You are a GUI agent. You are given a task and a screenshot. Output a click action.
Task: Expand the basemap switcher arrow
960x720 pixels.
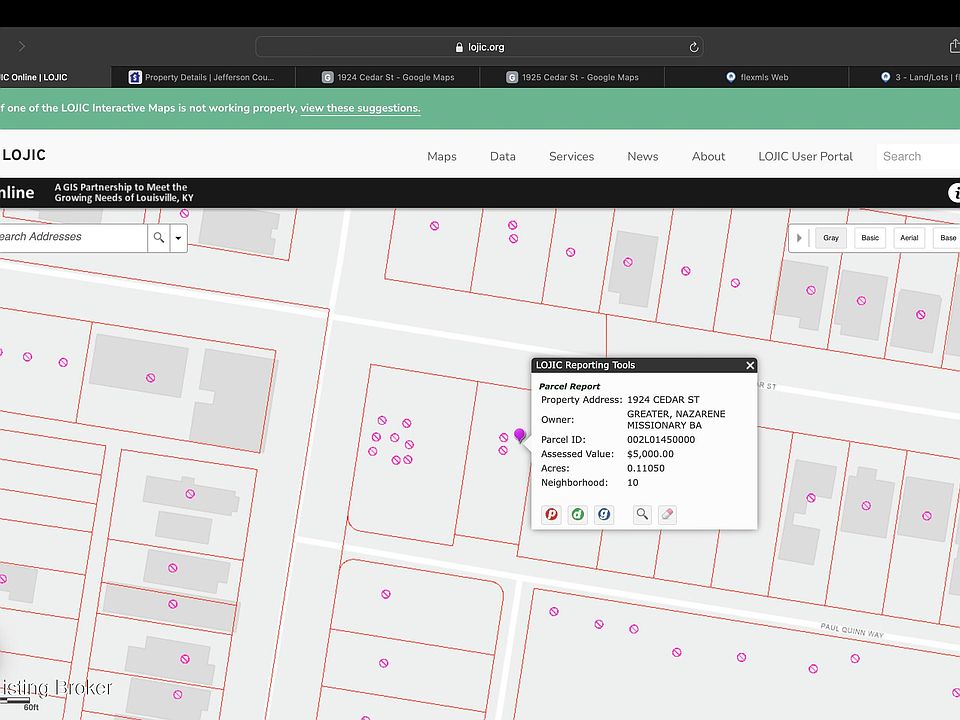point(799,238)
